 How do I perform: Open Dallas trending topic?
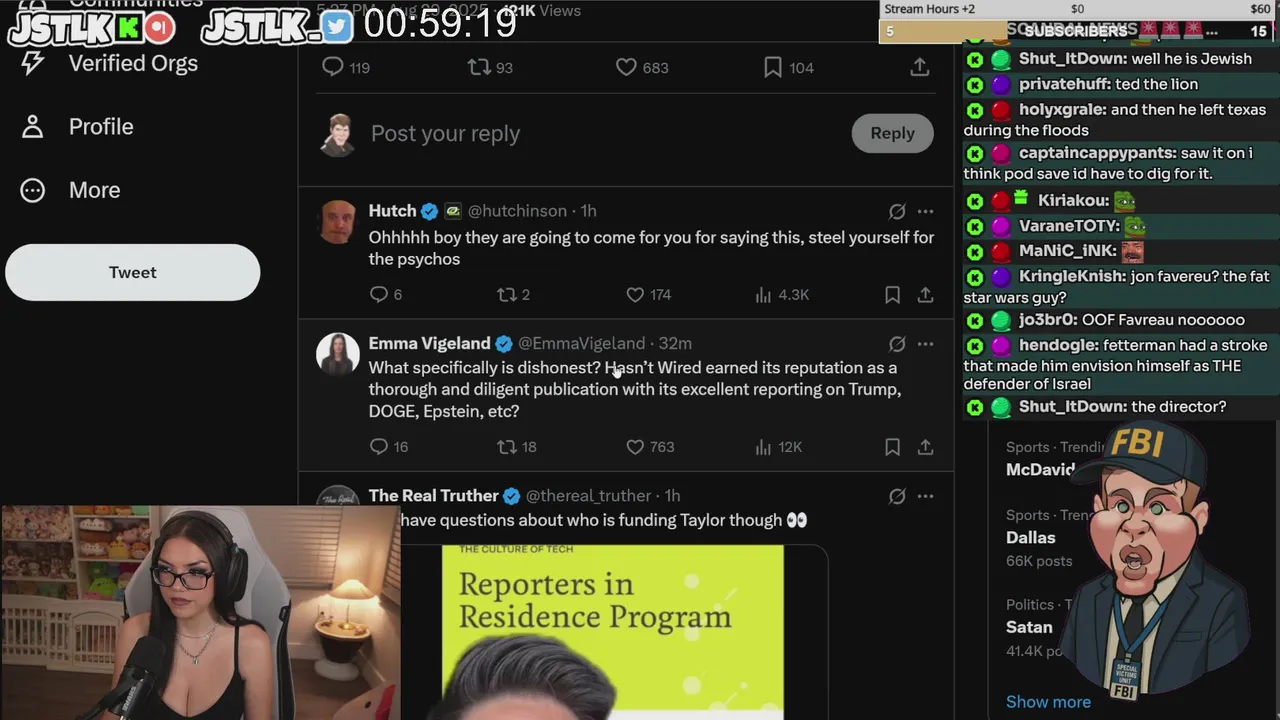(1030, 537)
